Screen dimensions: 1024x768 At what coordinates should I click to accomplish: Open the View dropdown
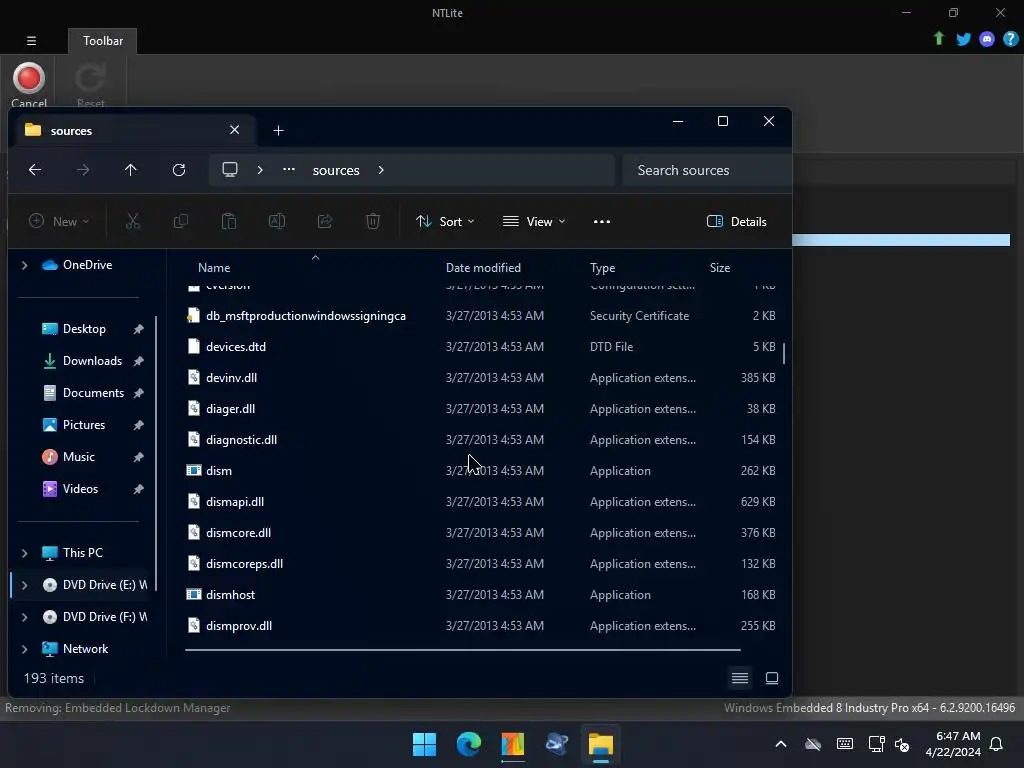click(534, 221)
